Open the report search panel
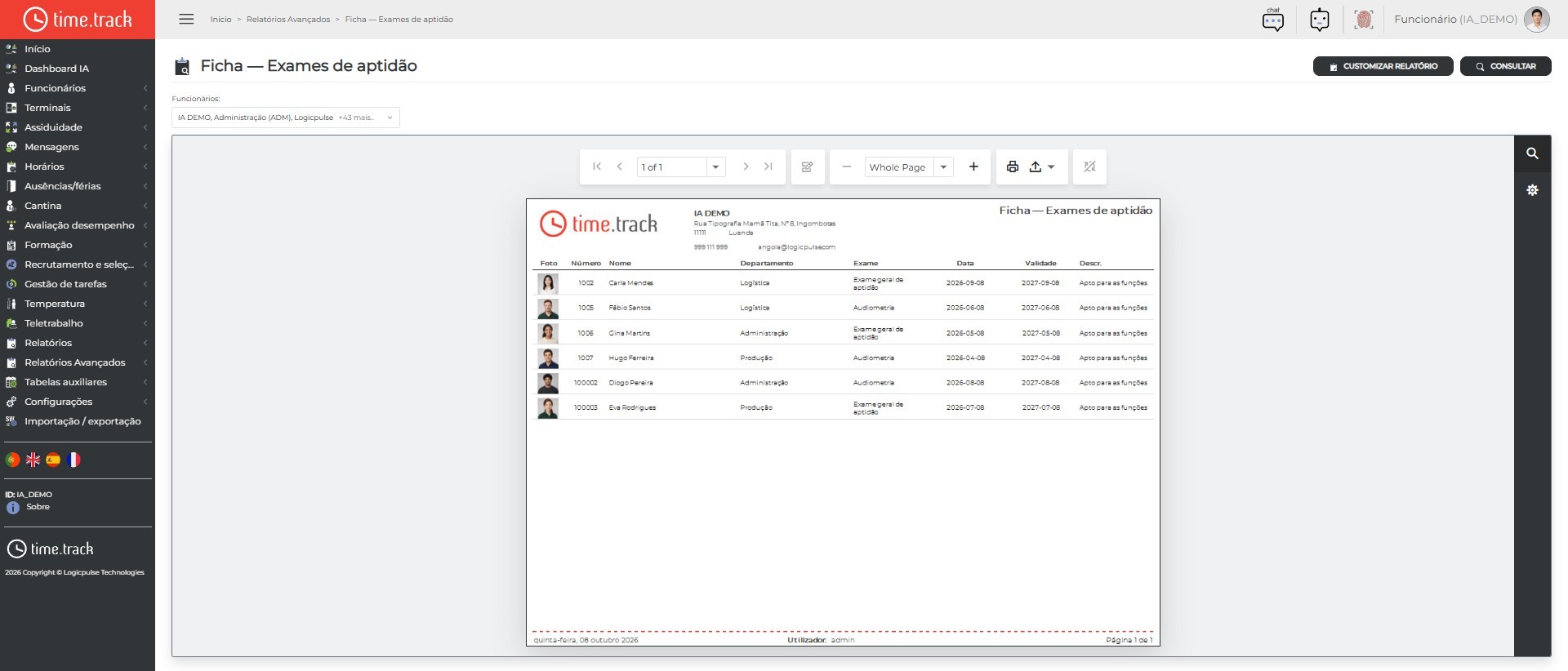This screenshot has width=1568, height=671. pyautogui.click(x=1533, y=153)
